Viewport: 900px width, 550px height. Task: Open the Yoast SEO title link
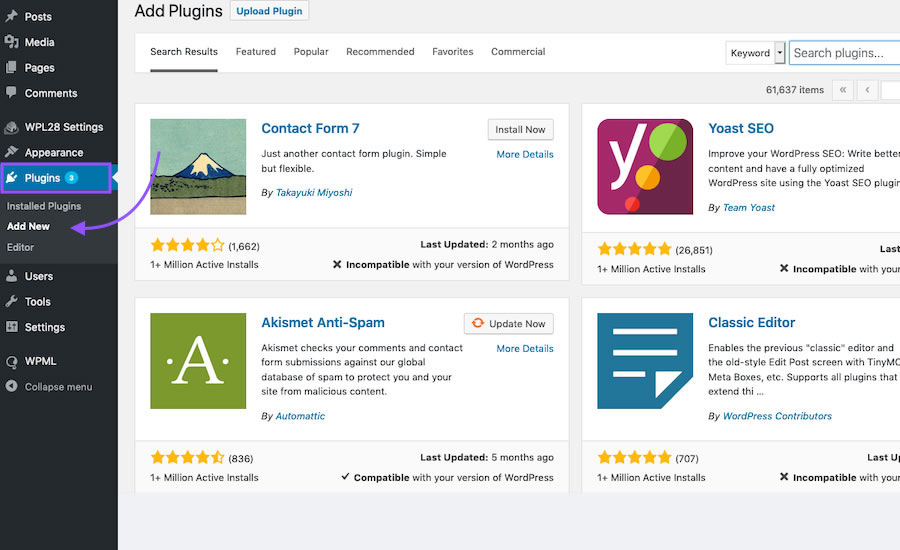point(741,129)
